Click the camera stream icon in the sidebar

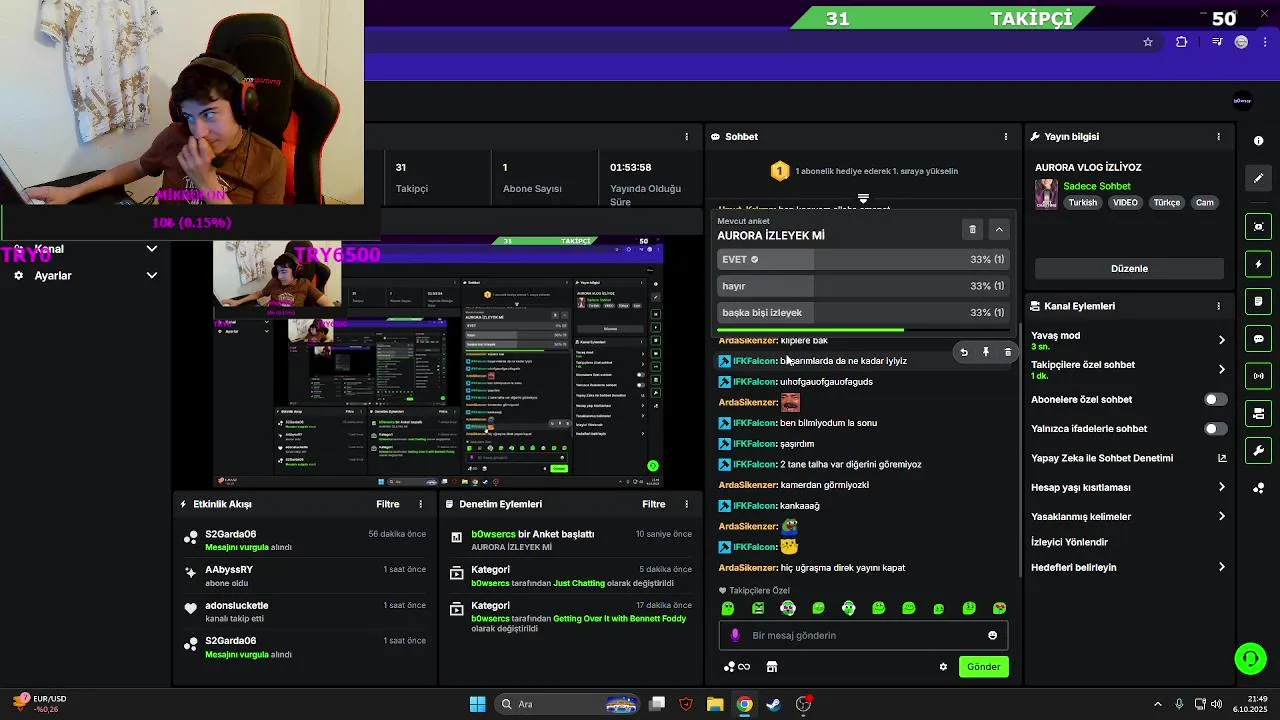pos(1258,413)
